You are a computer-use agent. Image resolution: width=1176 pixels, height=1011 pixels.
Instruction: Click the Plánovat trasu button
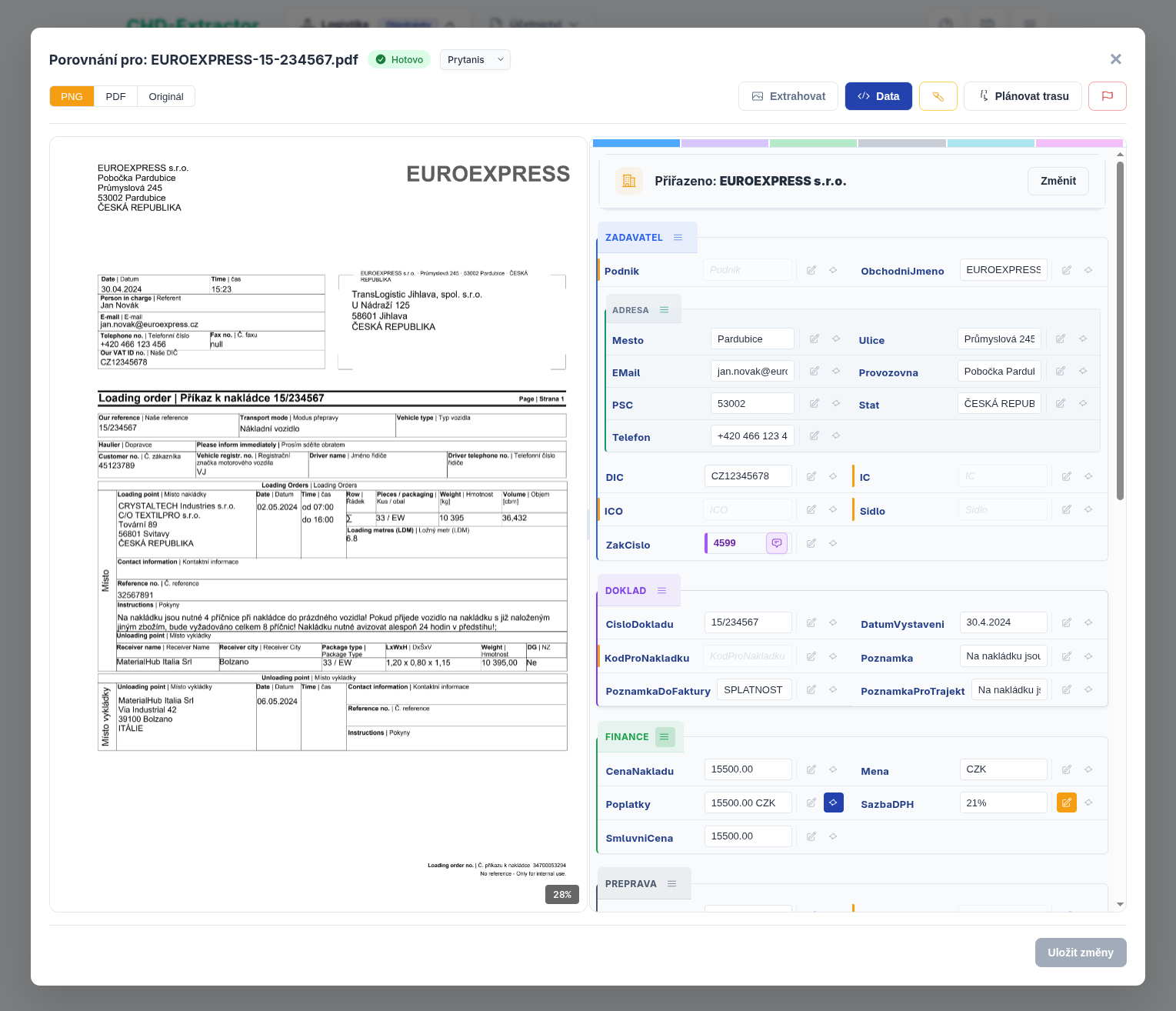pyautogui.click(x=1023, y=96)
